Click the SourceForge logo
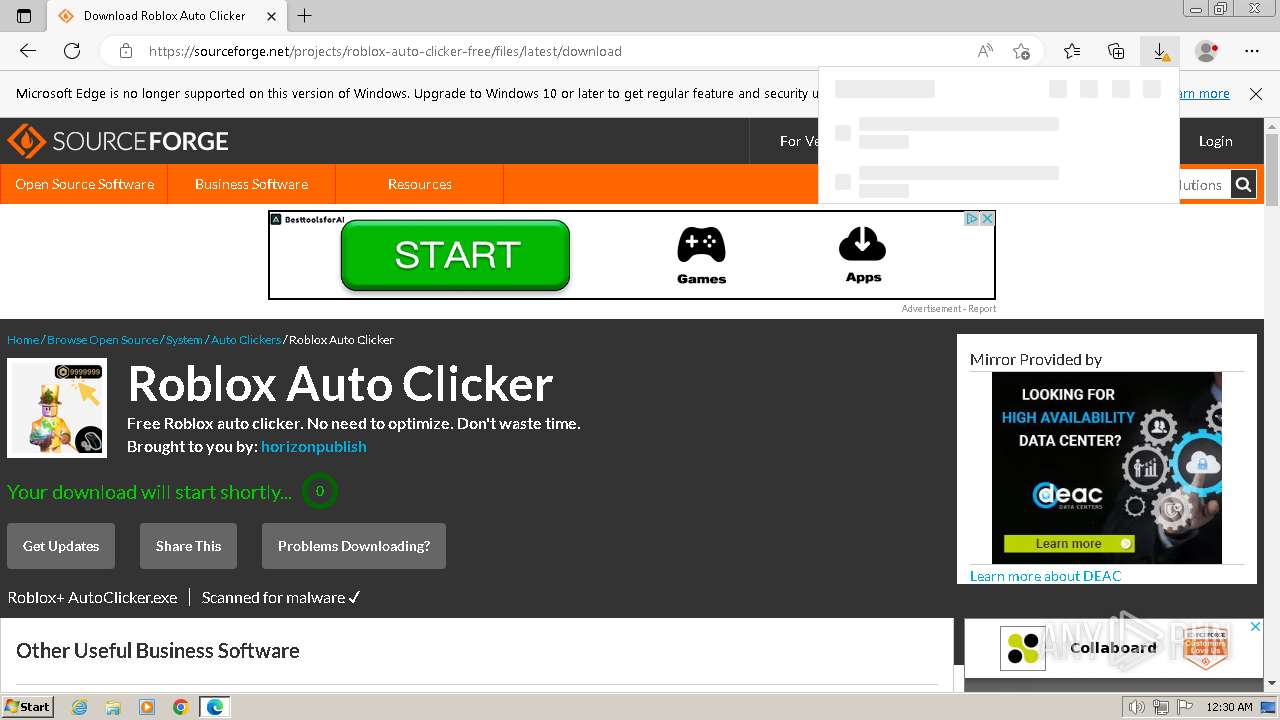 pyautogui.click(x=118, y=141)
